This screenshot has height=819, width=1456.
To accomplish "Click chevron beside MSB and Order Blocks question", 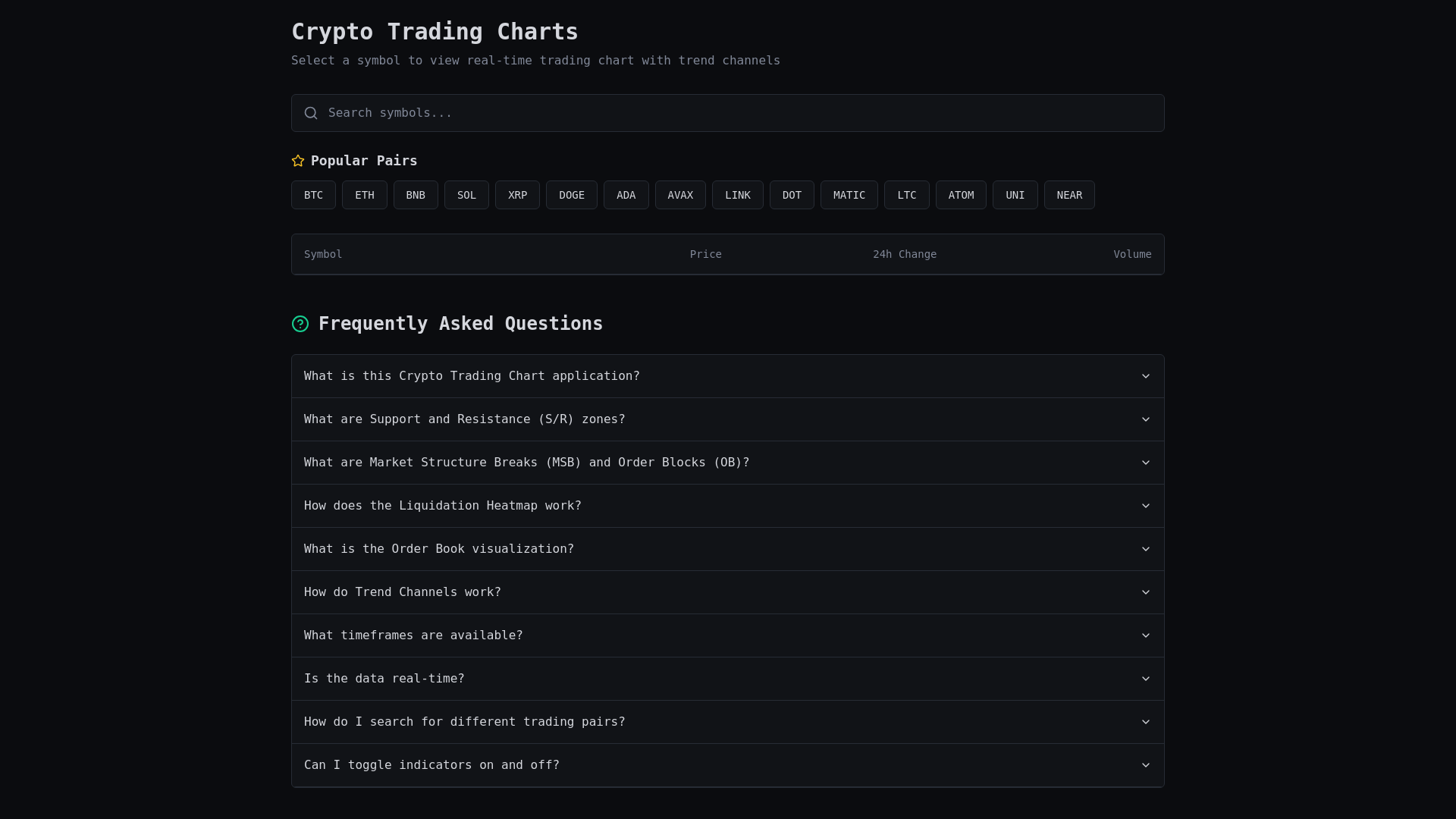I will 1146,463.
